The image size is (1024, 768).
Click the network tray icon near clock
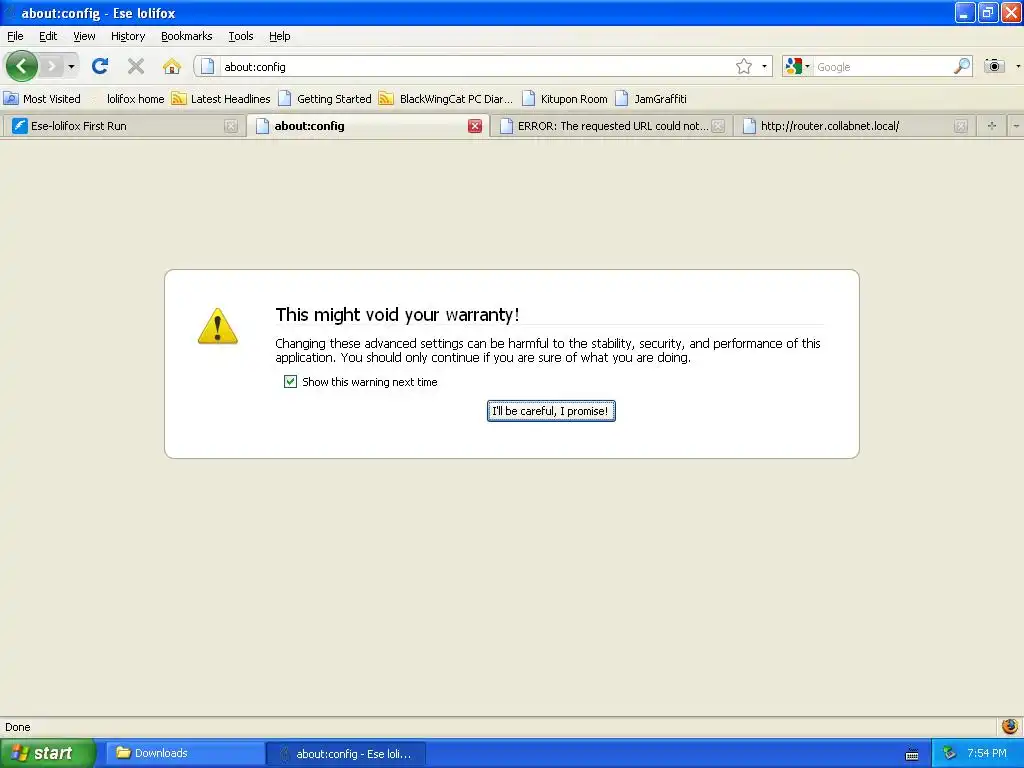point(949,754)
